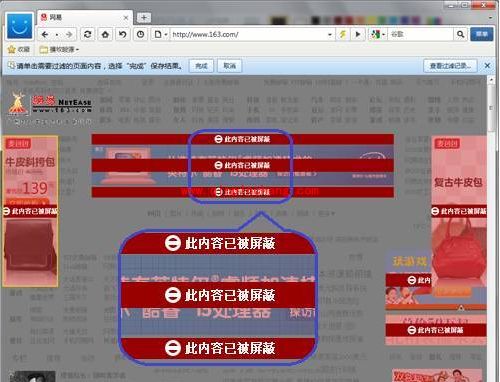Click blocked label in lower right sidebar ad
Image resolution: width=500 pixels, height=382 pixels.
pyautogui.click(x=435, y=330)
